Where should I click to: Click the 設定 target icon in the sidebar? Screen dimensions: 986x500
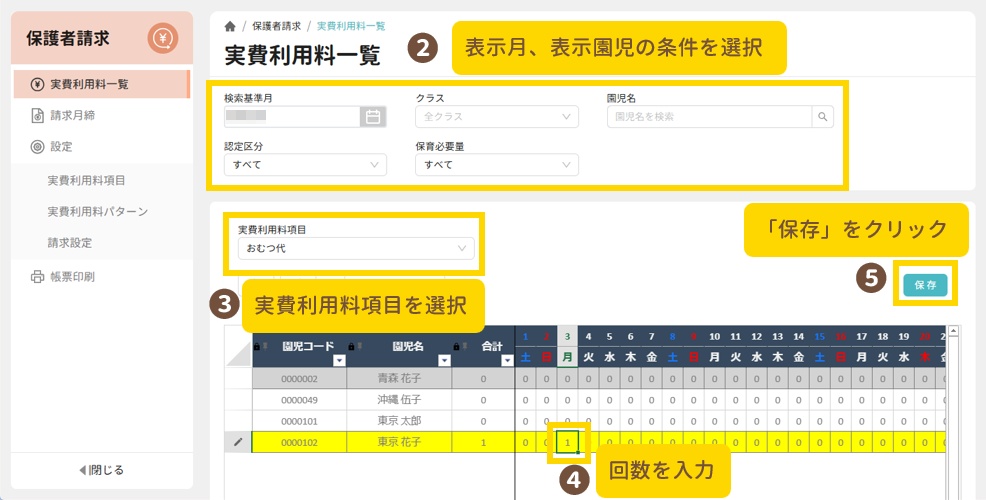click(37, 146)
